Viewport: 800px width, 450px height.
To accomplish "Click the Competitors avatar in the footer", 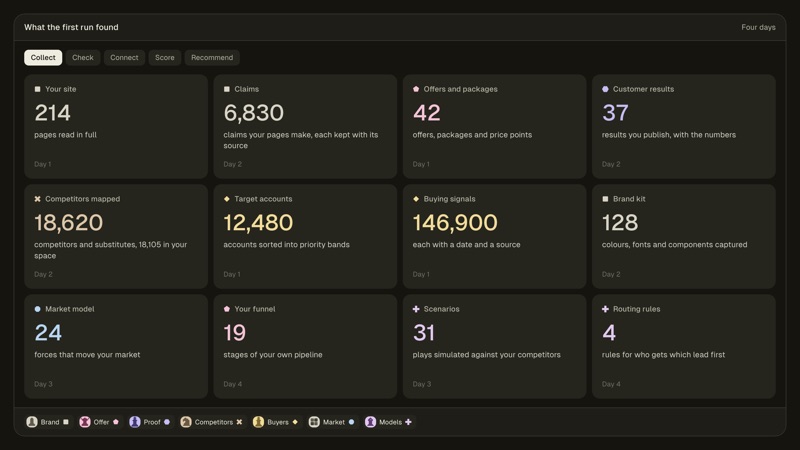I will [186, 422].
